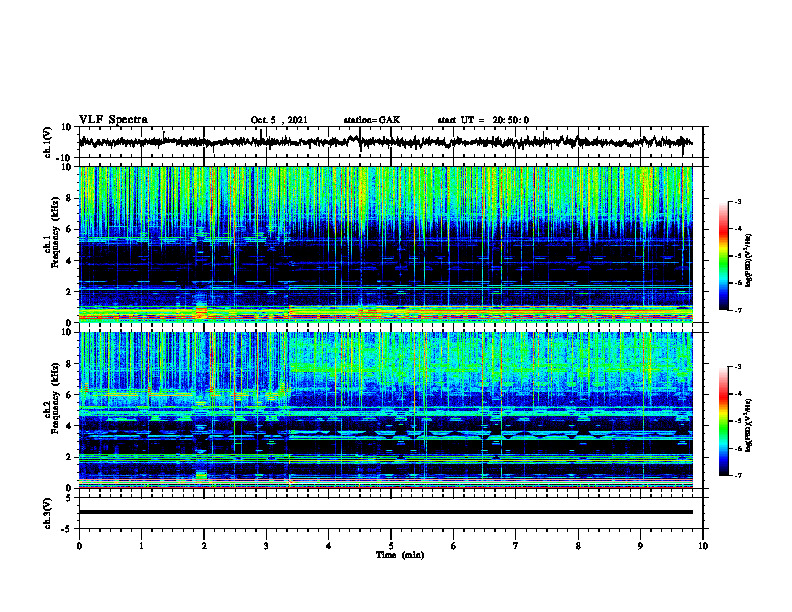This screenshot has width=792, height=612.
Task: Click the "8" tick on the time axis
Action: click(578, 546)
